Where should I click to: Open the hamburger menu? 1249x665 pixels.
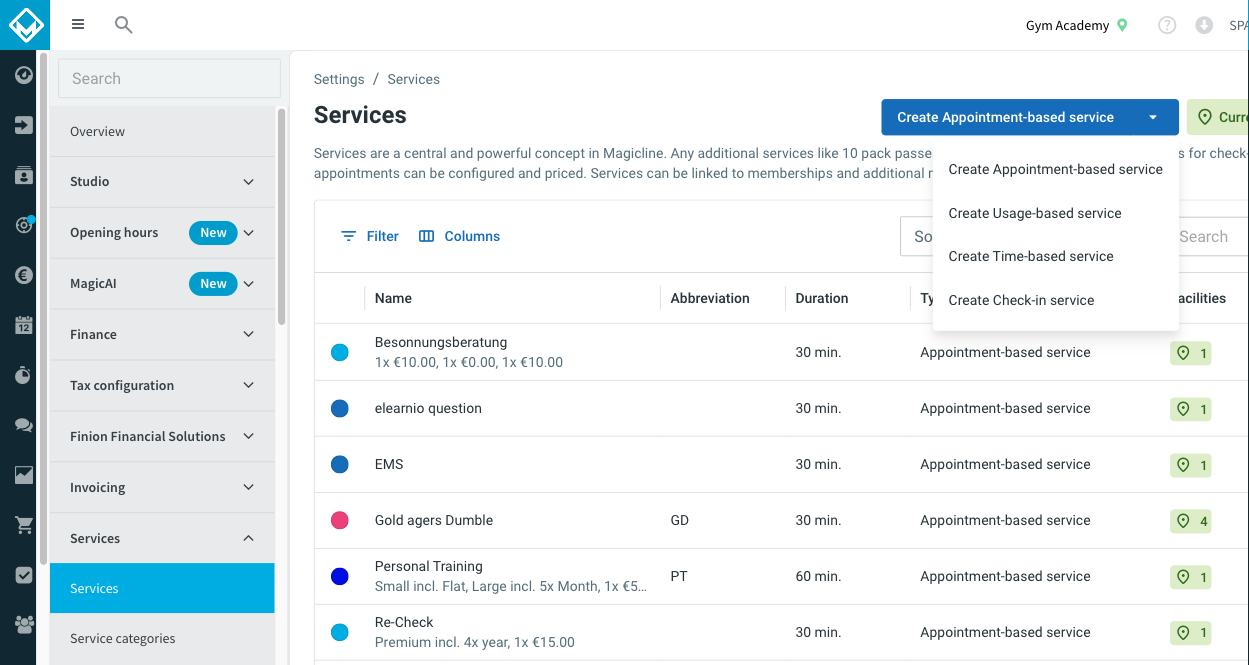pos(78,25)
